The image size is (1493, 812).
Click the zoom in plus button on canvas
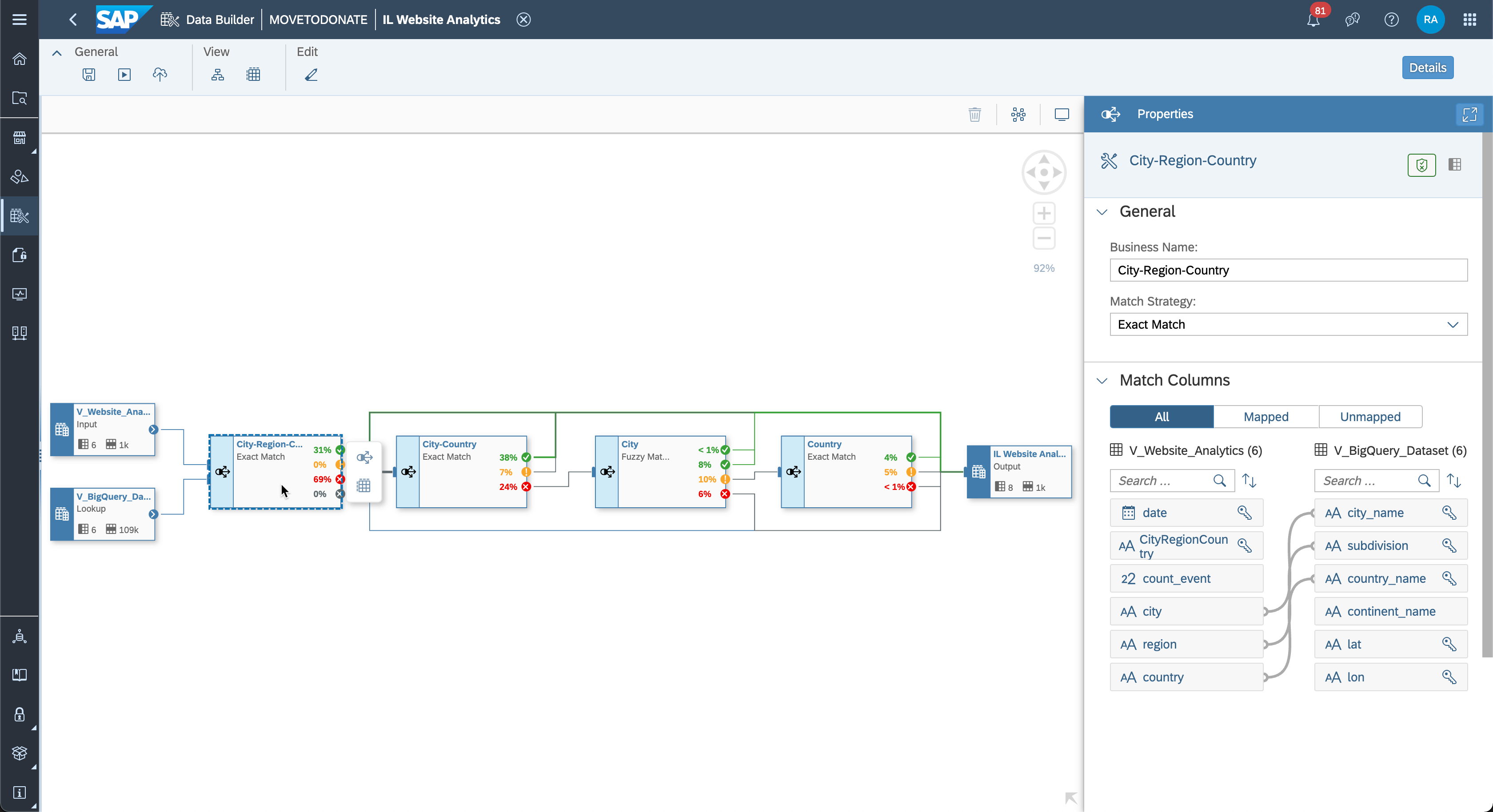(x=1043, y=213)
